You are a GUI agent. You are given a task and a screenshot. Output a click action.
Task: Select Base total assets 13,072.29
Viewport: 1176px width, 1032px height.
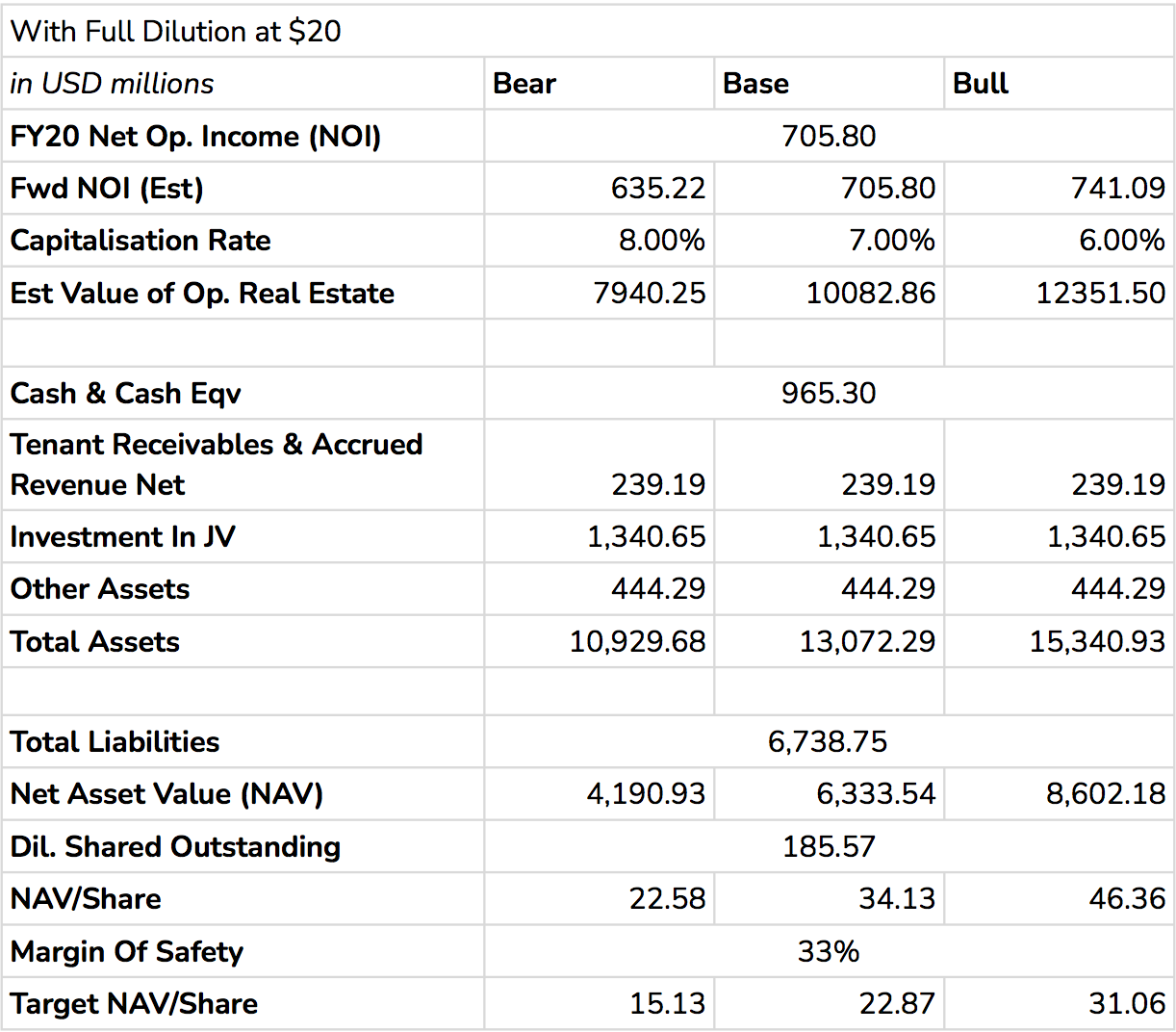pos(829,641)
